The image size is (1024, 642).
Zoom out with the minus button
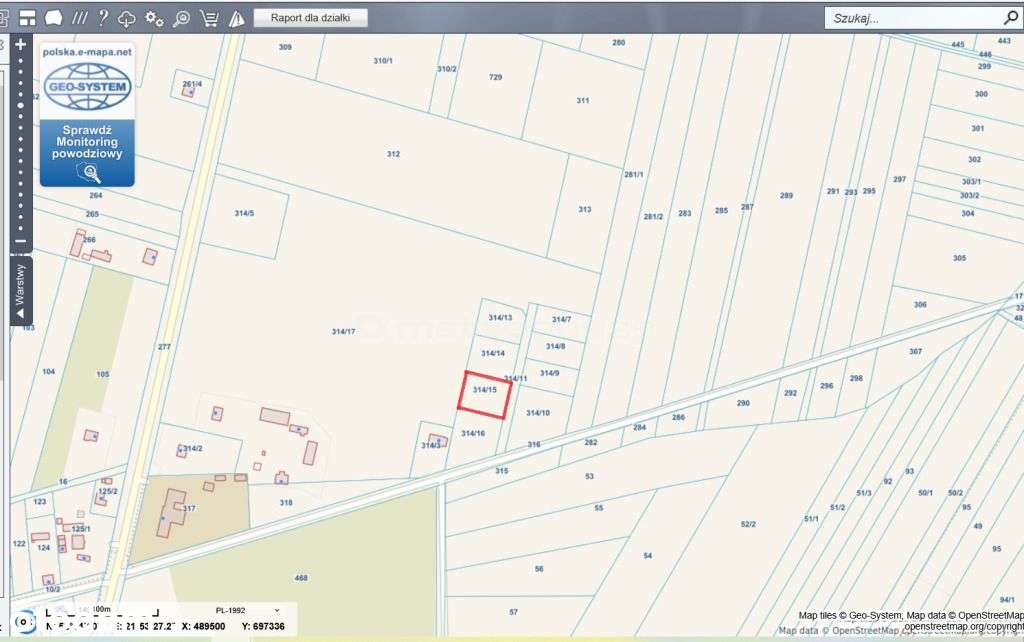21,241
